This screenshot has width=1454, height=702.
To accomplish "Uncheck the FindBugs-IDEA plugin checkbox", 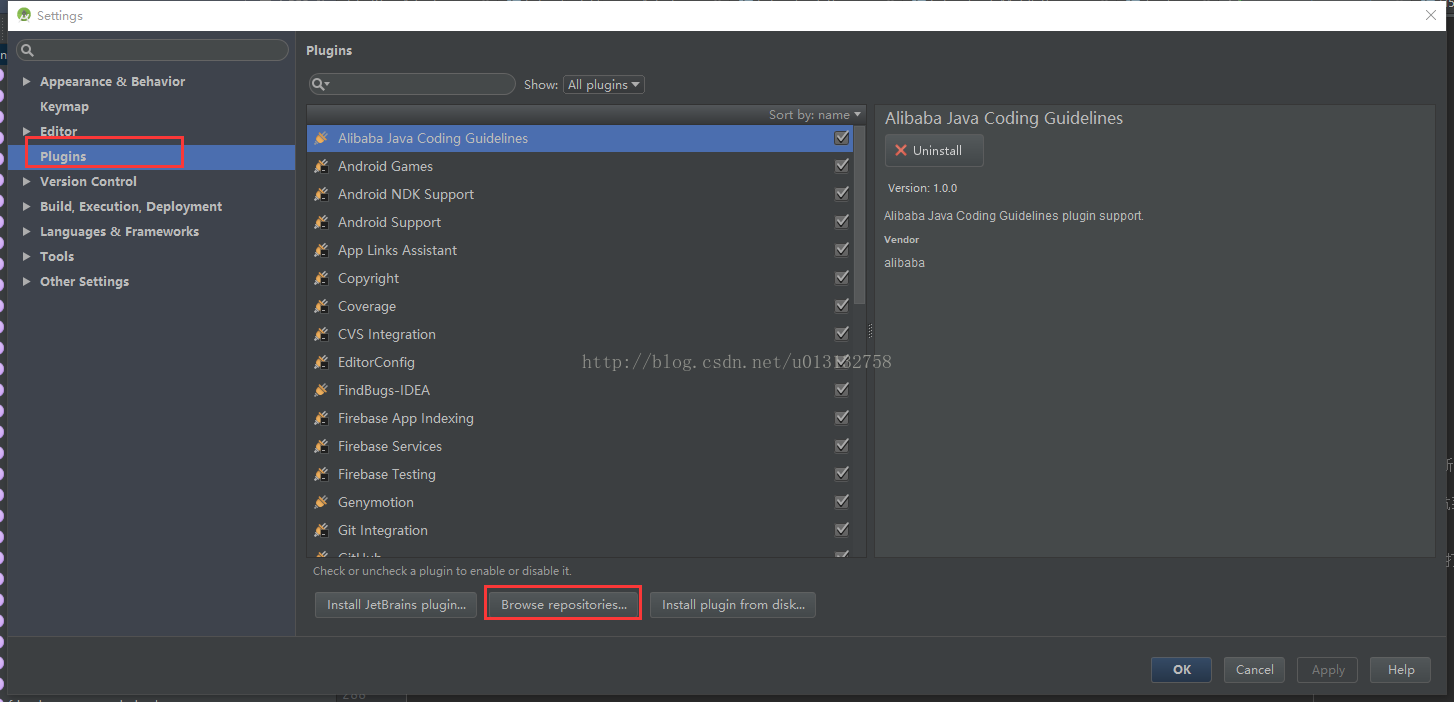I will [841, 390].
